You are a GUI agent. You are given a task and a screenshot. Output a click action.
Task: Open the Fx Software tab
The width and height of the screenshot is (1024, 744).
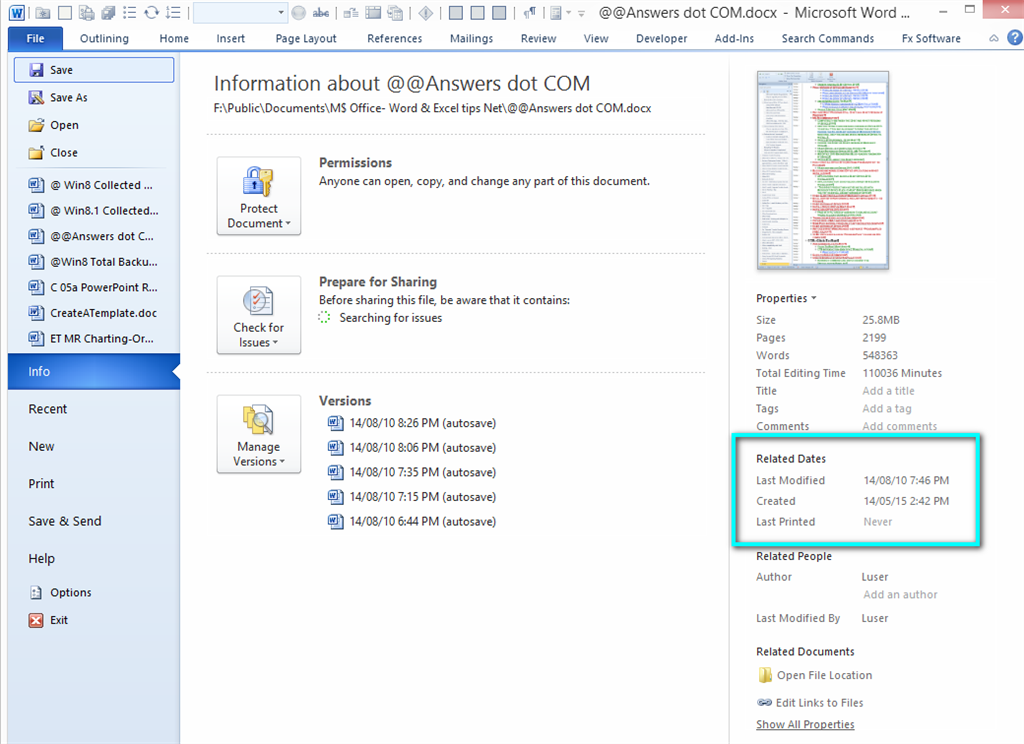(x=931, y=39)
